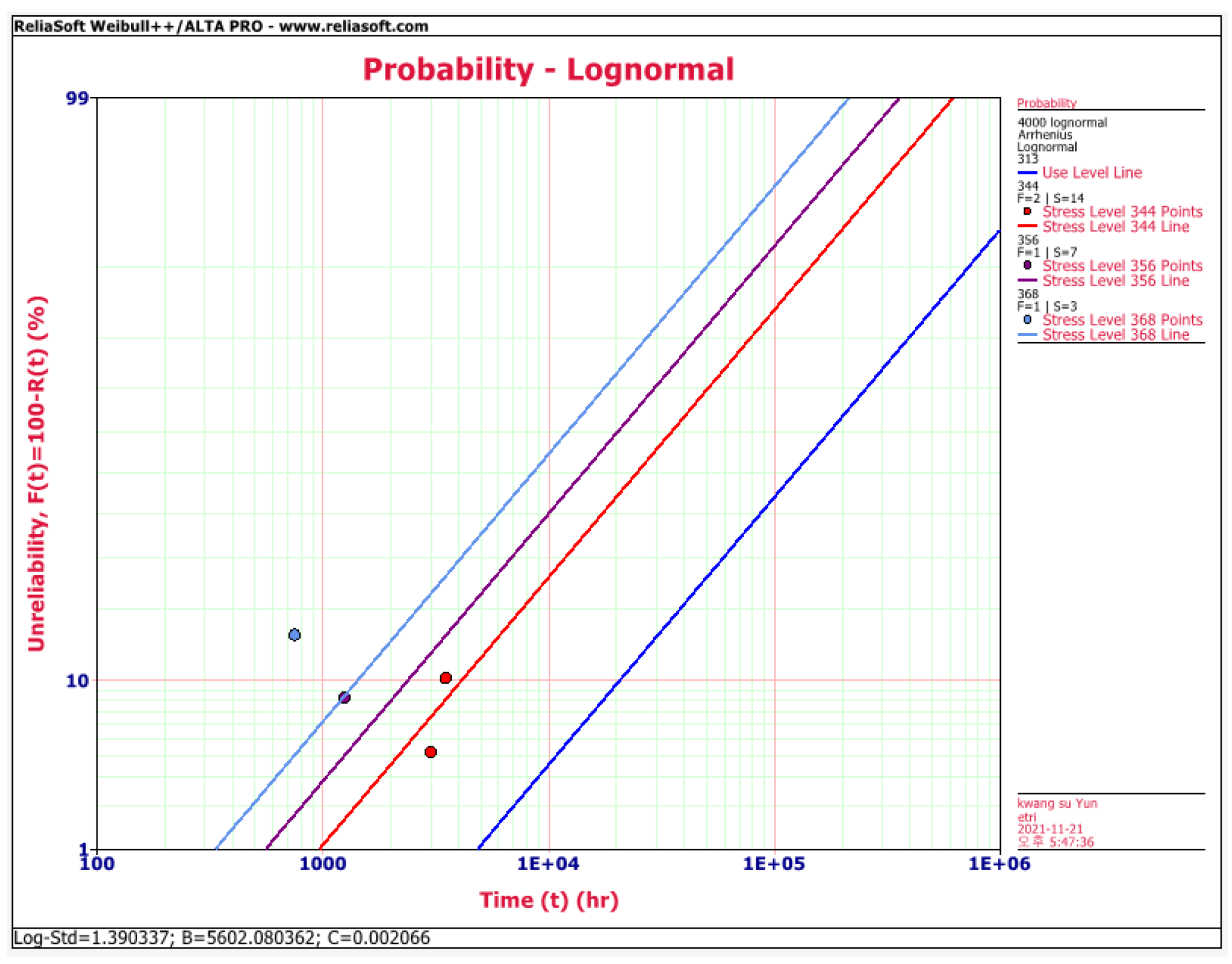Click the red Stress Level 344 legend marker
Viewport: 1232px width, 964px height.
(1027, 212)
